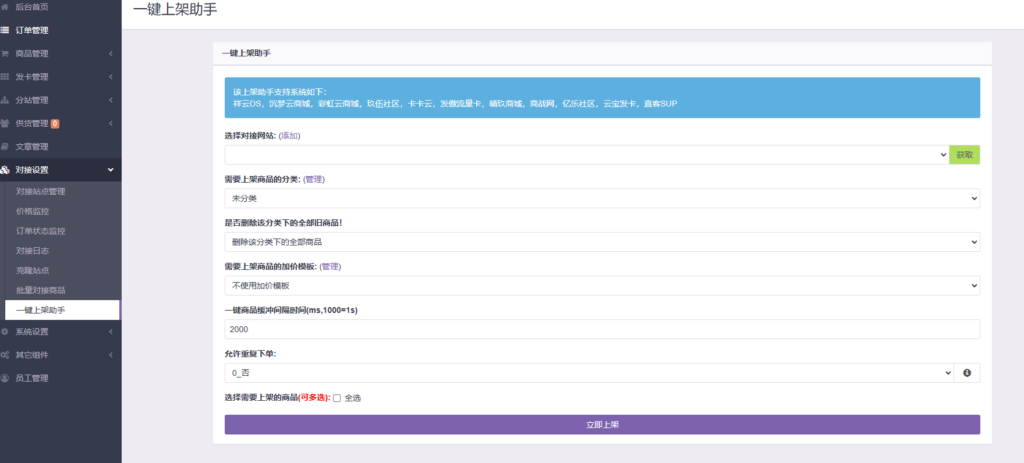Go to 价格监控 submenu item

tap(33, 212)
